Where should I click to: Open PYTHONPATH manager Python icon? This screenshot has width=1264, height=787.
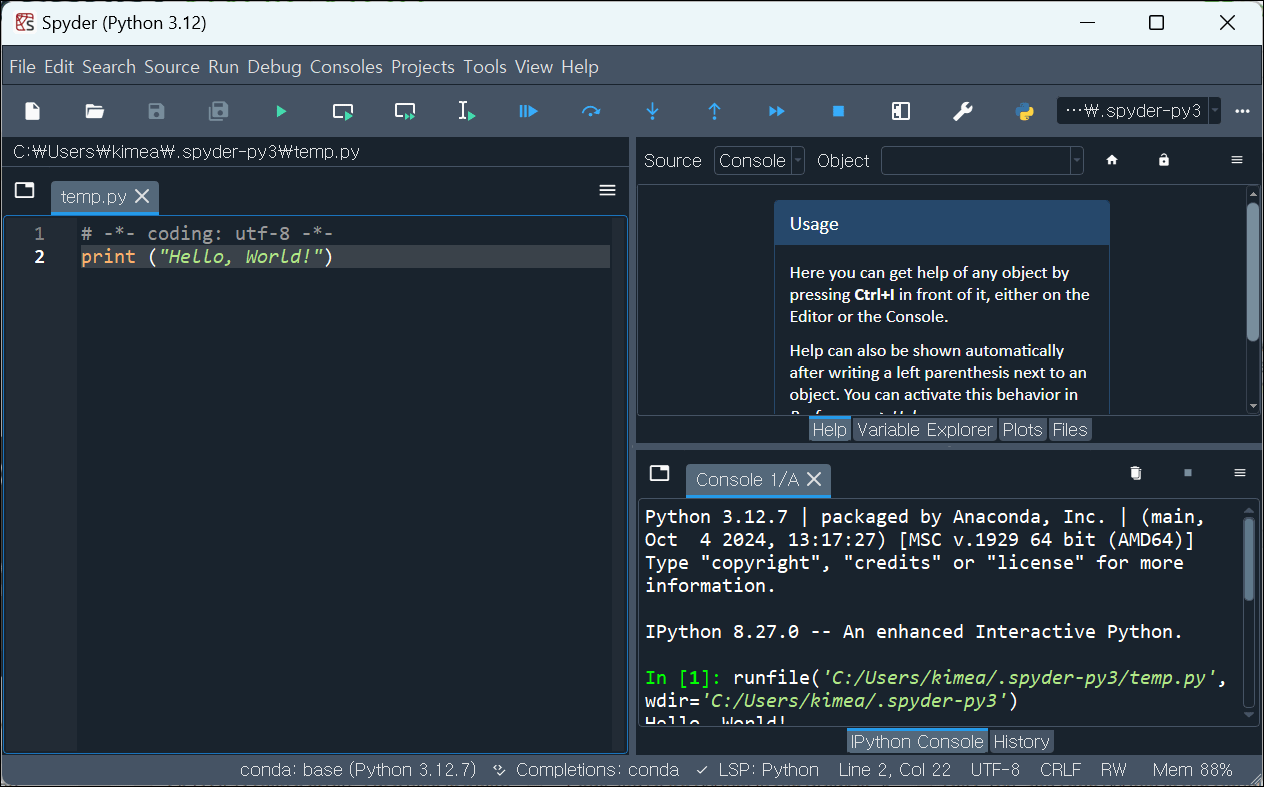pos(1025,111)
